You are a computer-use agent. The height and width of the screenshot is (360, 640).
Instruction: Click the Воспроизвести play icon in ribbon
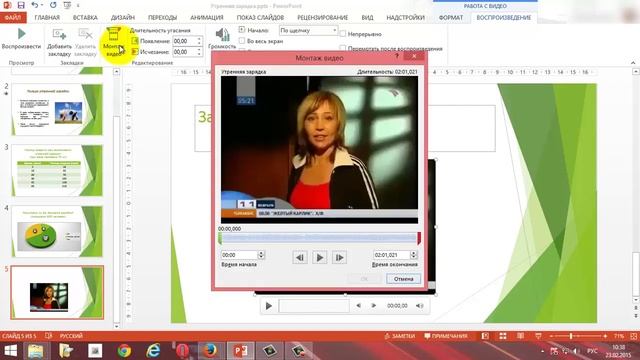point(21,34)
